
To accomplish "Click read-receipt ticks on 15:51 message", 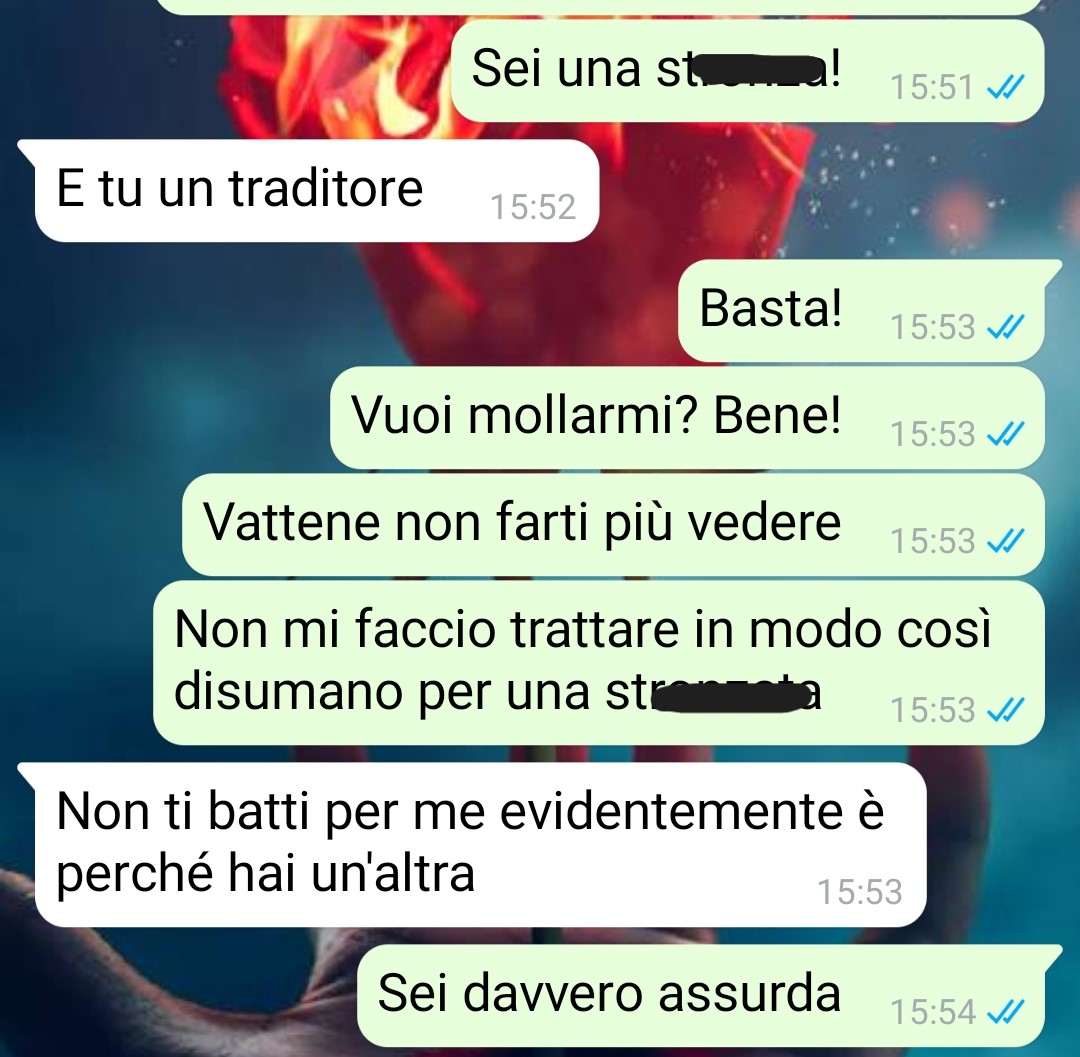I will [1006, 87].
